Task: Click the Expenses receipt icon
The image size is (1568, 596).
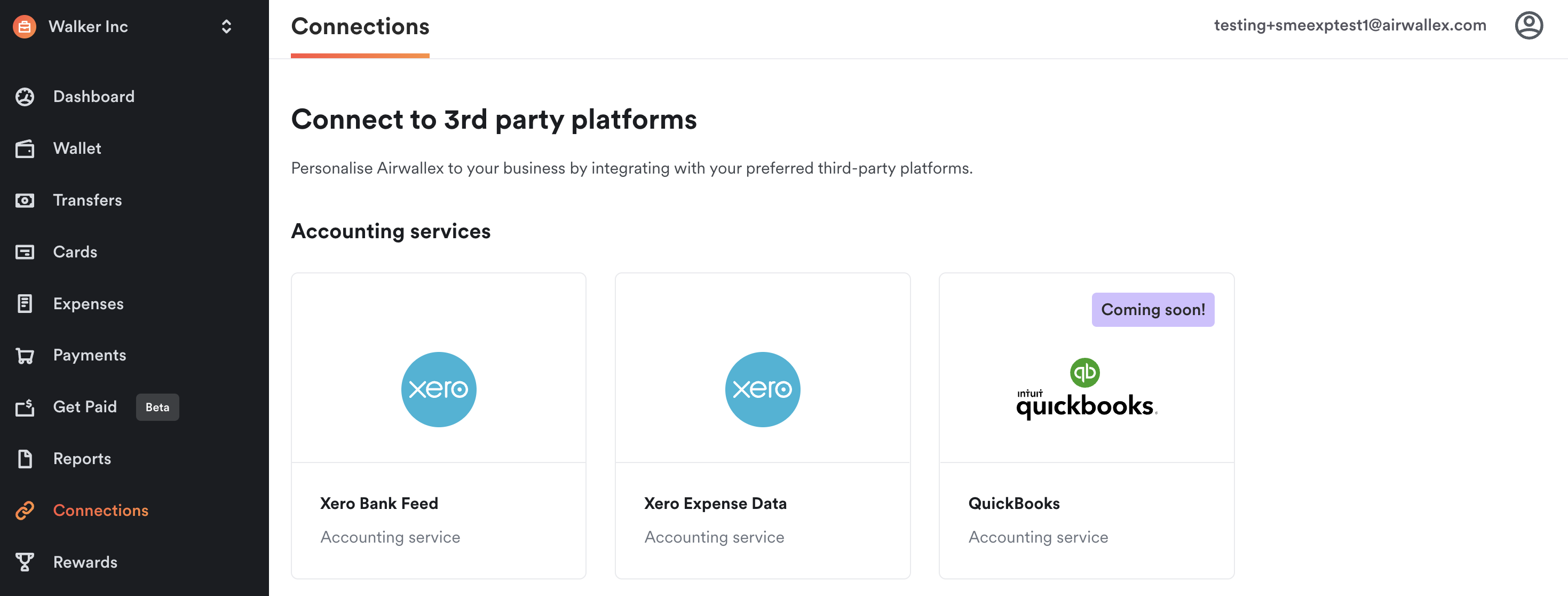Action: (25, 303)
